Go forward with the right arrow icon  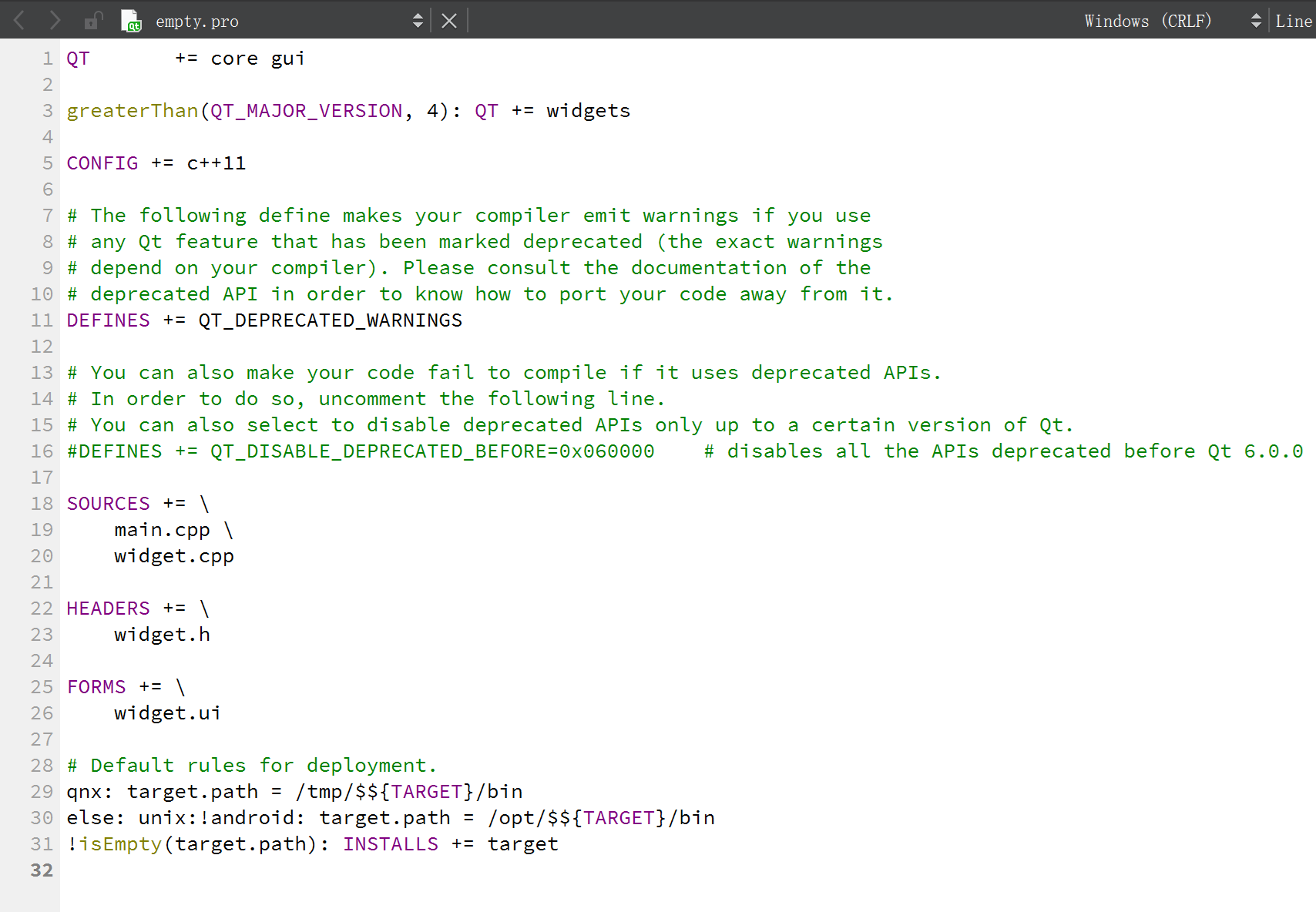[x=55, y=20]
